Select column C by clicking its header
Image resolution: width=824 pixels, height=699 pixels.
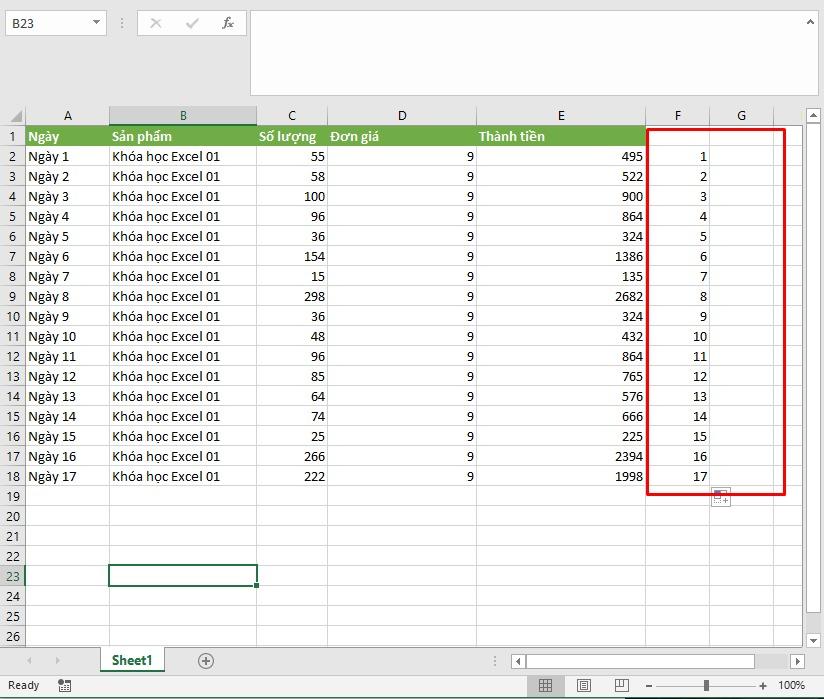(292, 114)
